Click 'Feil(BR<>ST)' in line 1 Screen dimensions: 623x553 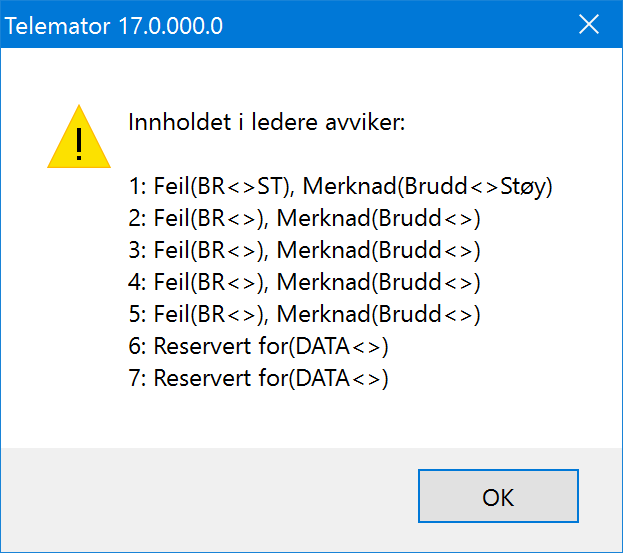click(x=221, y=186)
